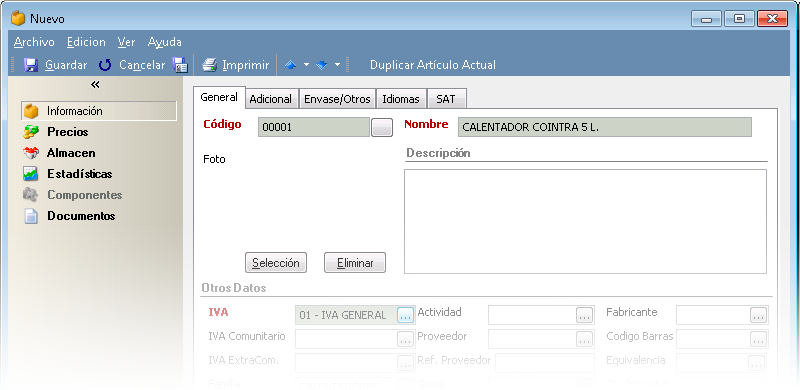Open the Ayuda menu
800x390 pixels.
[x=165, y=42]
